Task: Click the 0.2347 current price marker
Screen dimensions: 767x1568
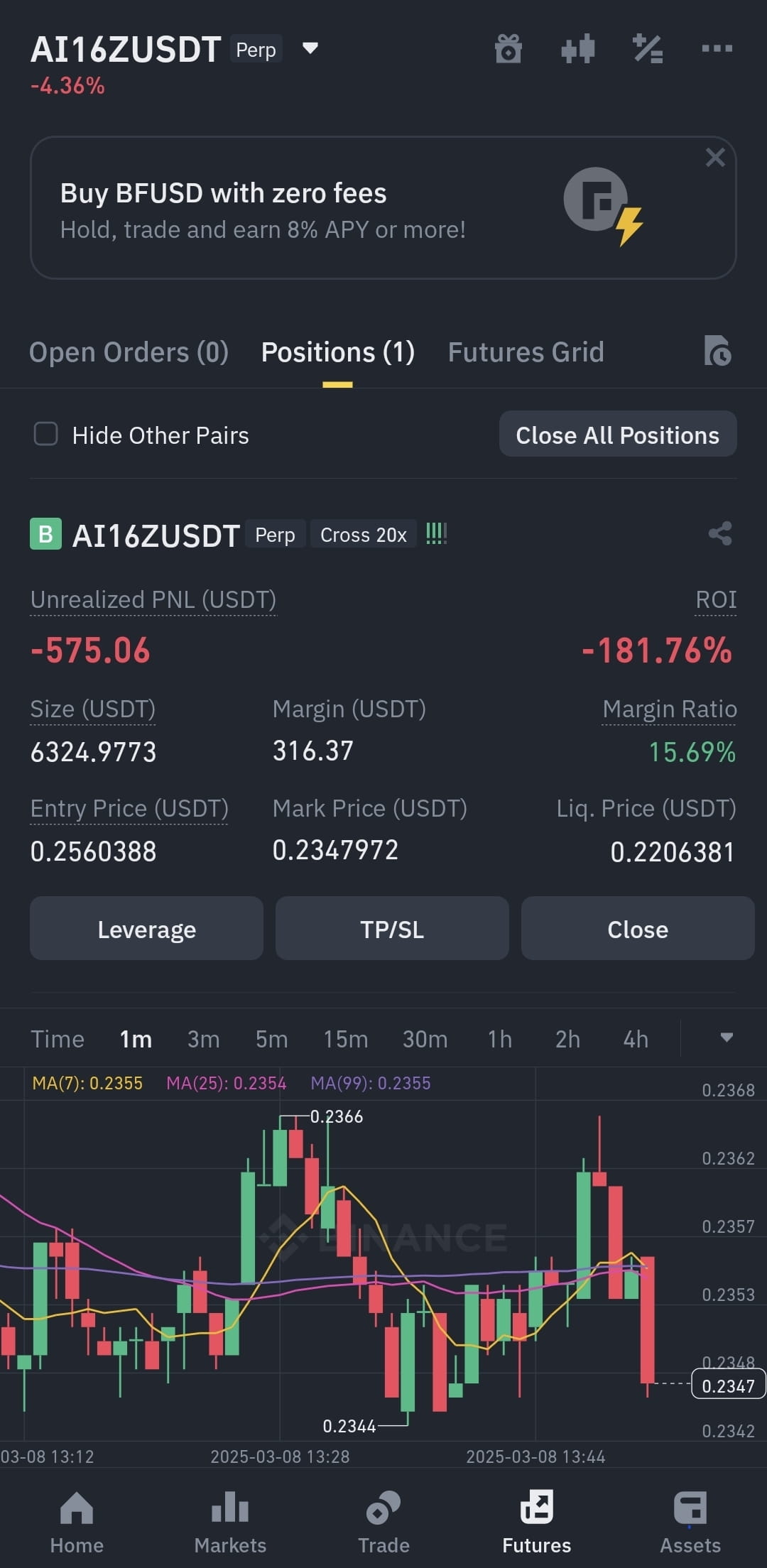Action: click(x=728, y=1385)
